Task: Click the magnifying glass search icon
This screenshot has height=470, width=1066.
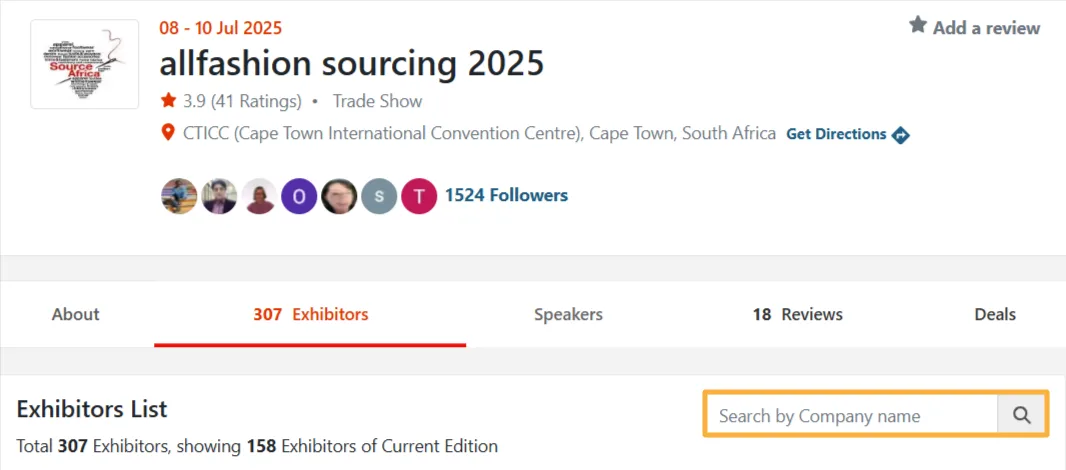Action: (1021, 415)
